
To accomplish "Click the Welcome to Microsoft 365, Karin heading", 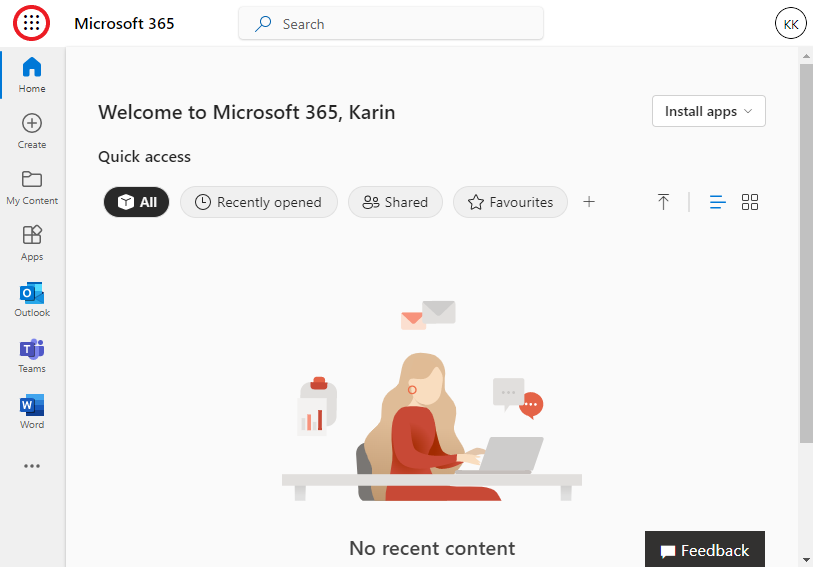I will [247, 112].
